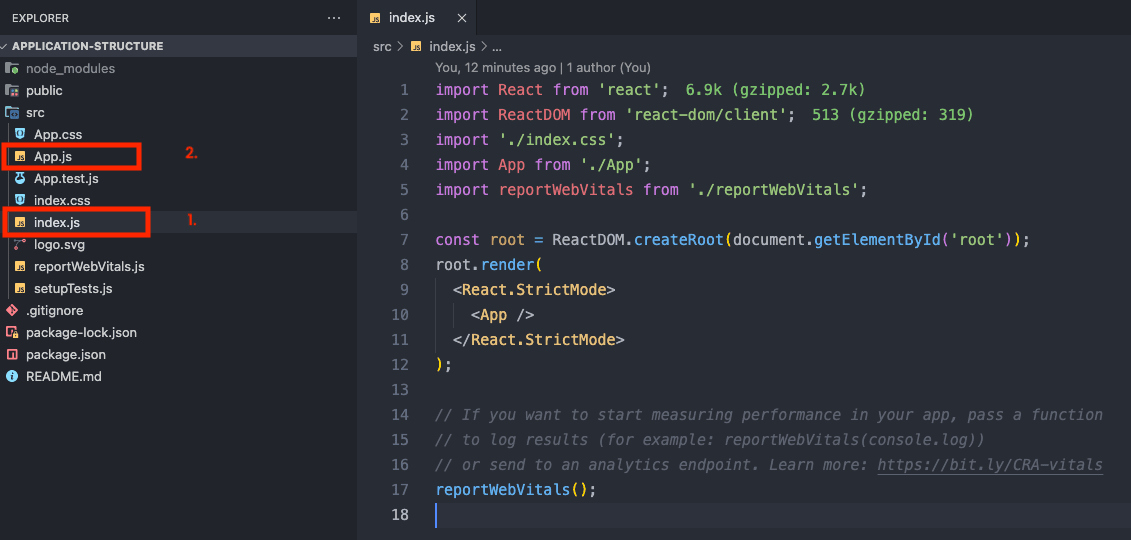The height and width of the screenshot is (540, 1131).
Task: Expand the public folder
Action: coord(44,91)
